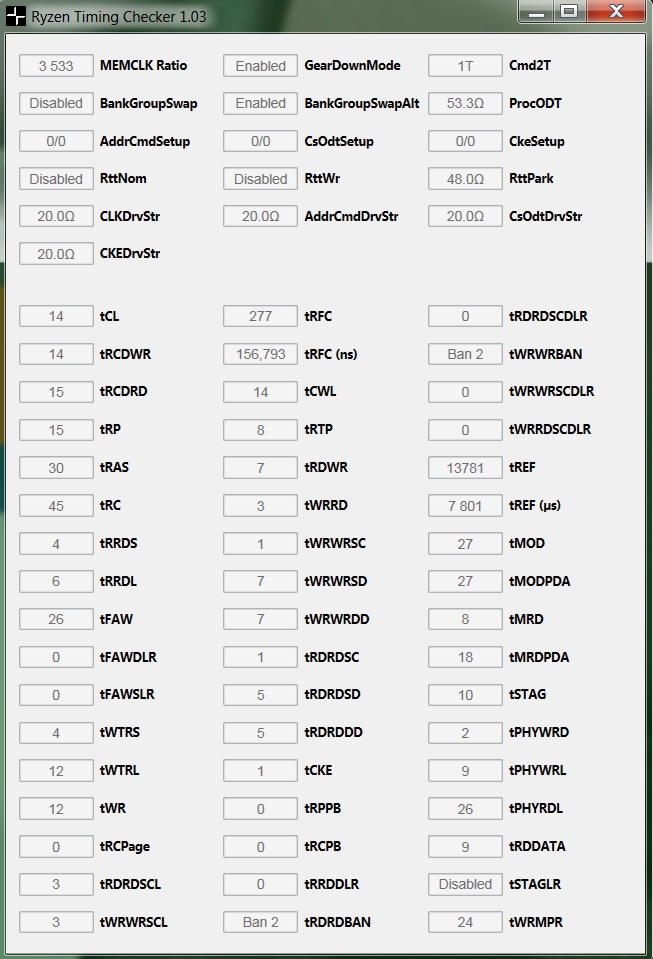Click the tRFC value 277 field

coord(260,316)
